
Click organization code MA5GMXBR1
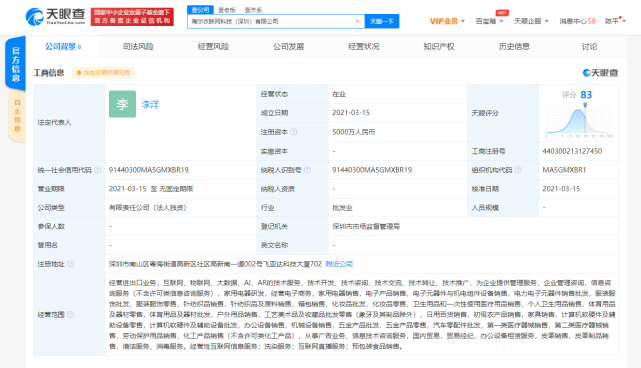click(x=564, y=170)
